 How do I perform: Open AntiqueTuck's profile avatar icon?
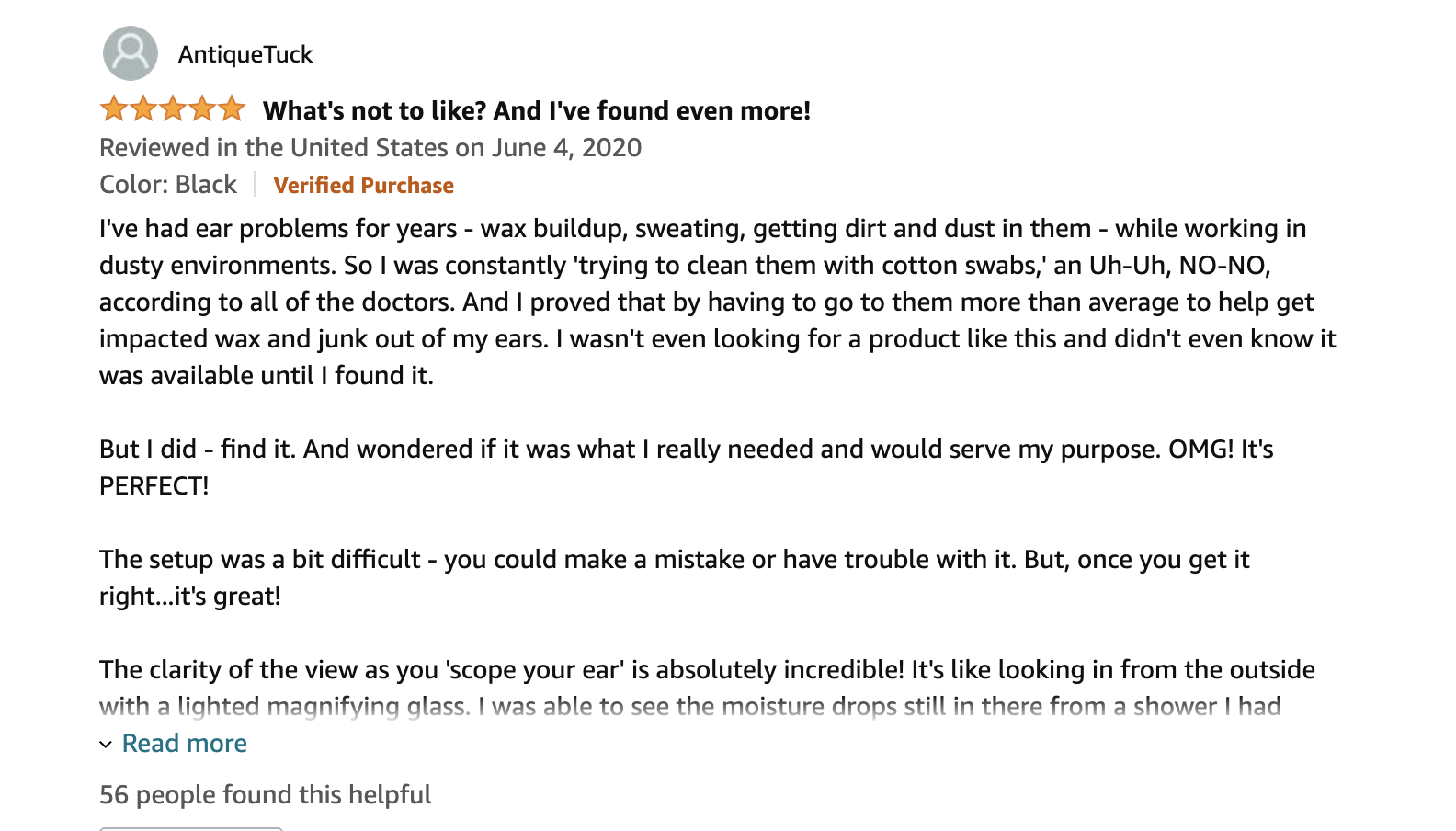(x=131, y=53)
